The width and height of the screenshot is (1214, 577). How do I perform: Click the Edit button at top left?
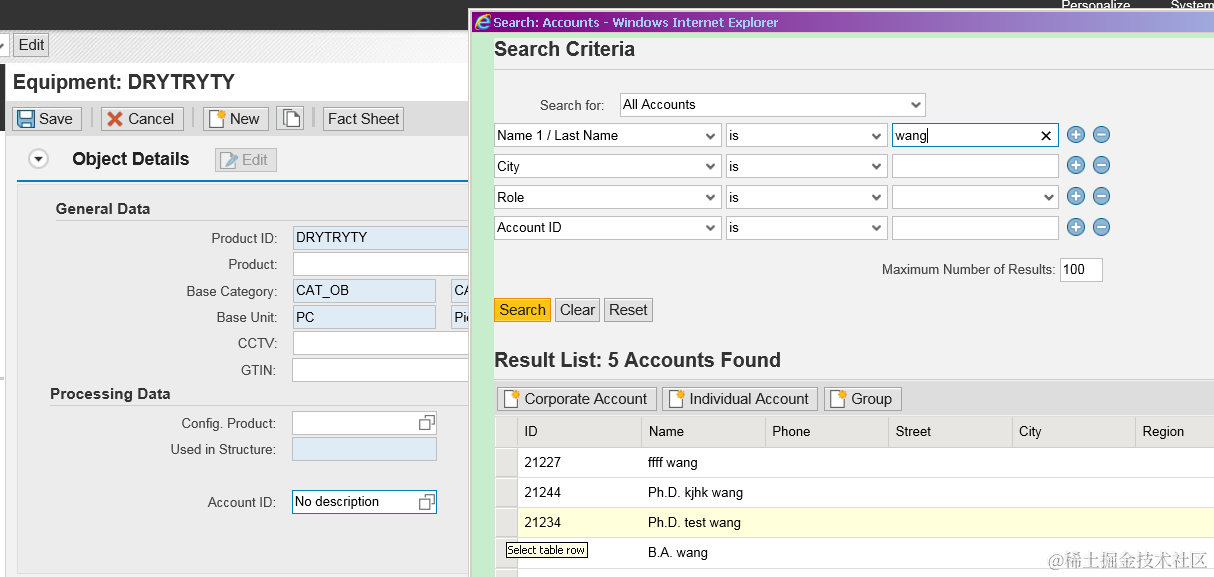point(31,45)
